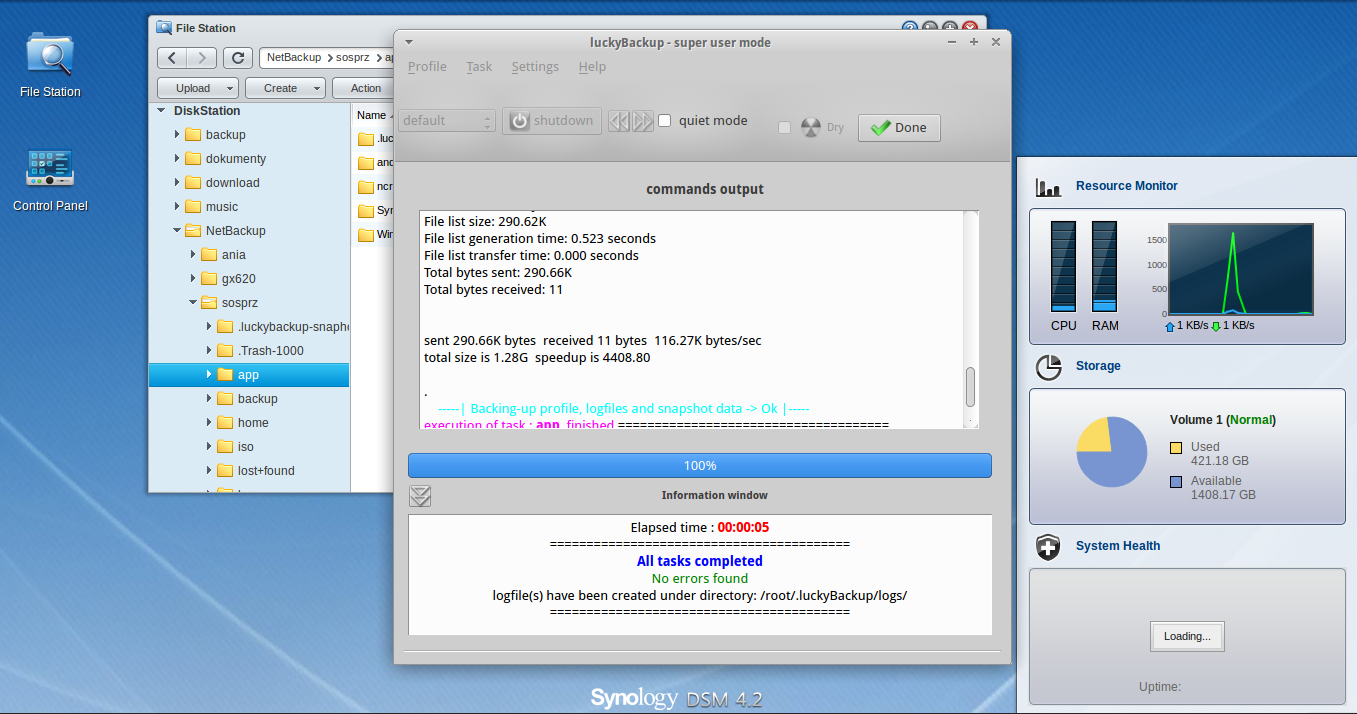Expand the .Trash-1000 folder node
The width and height of the screenshot is (1357, 714).
[209, 351]
